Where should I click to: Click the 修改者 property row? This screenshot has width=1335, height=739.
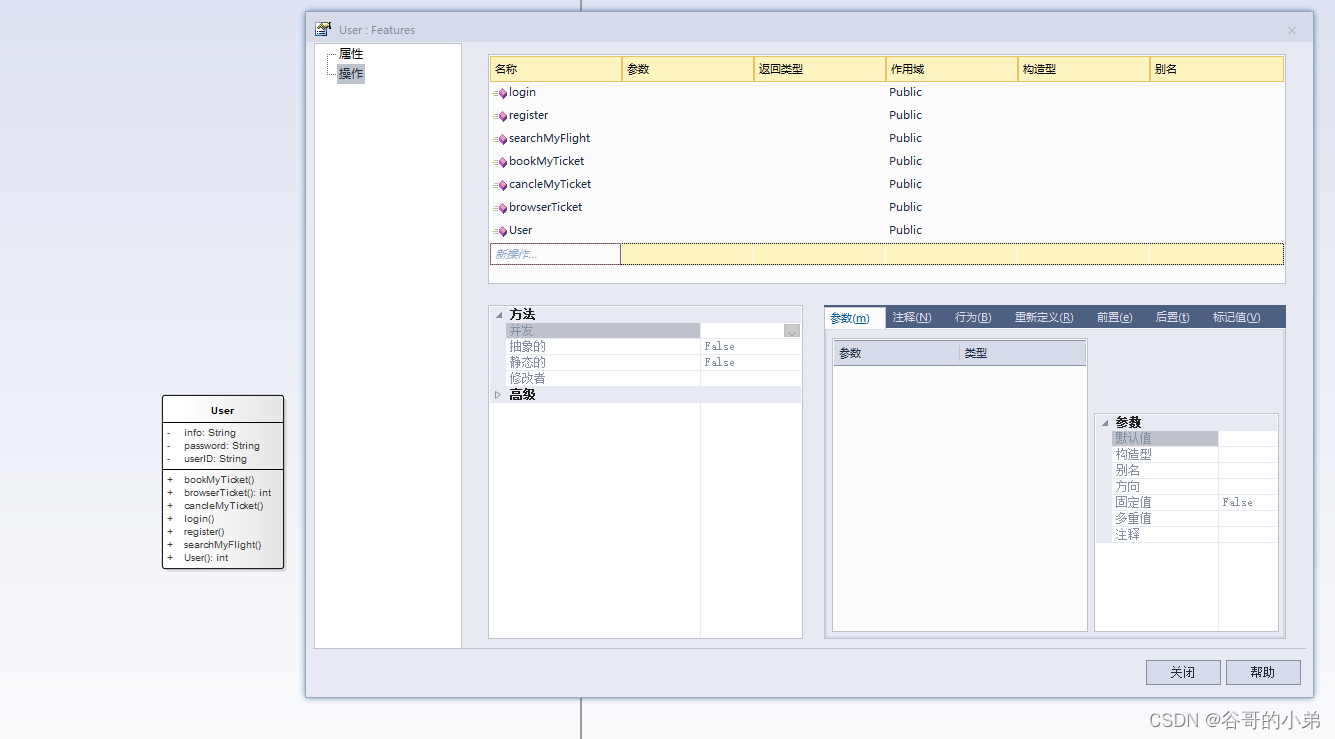click(x=653, y=379)
